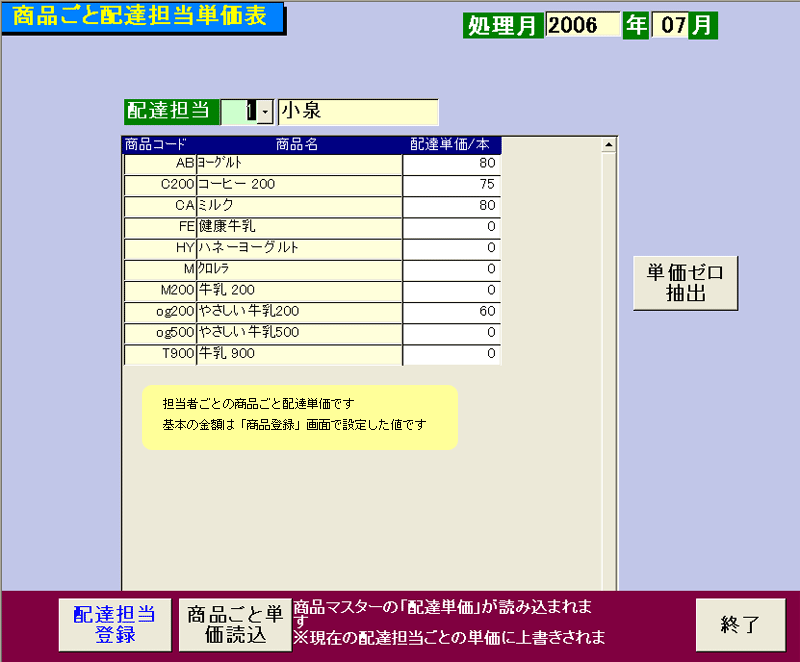Click the unit price cell for ヨーグルト

(450, 163)
